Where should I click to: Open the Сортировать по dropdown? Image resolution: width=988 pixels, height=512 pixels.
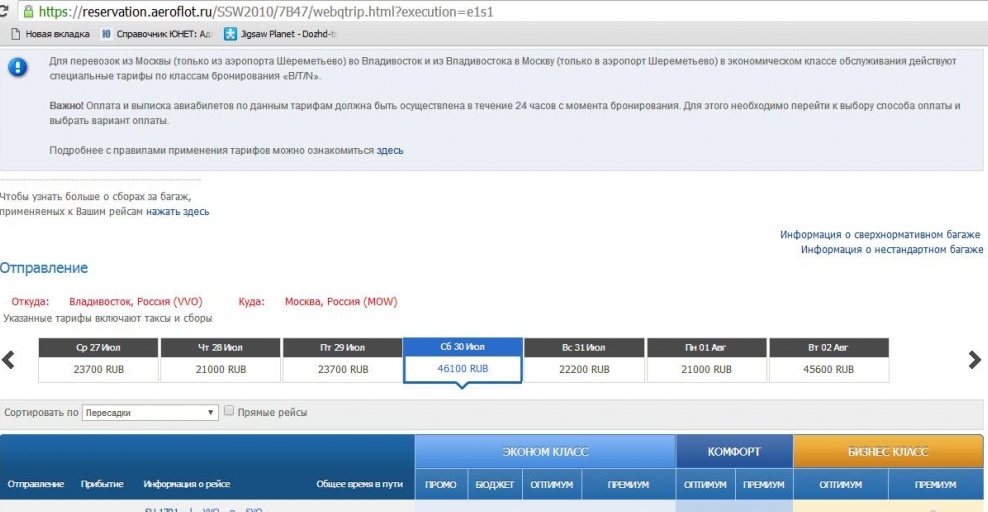(150, 412)
